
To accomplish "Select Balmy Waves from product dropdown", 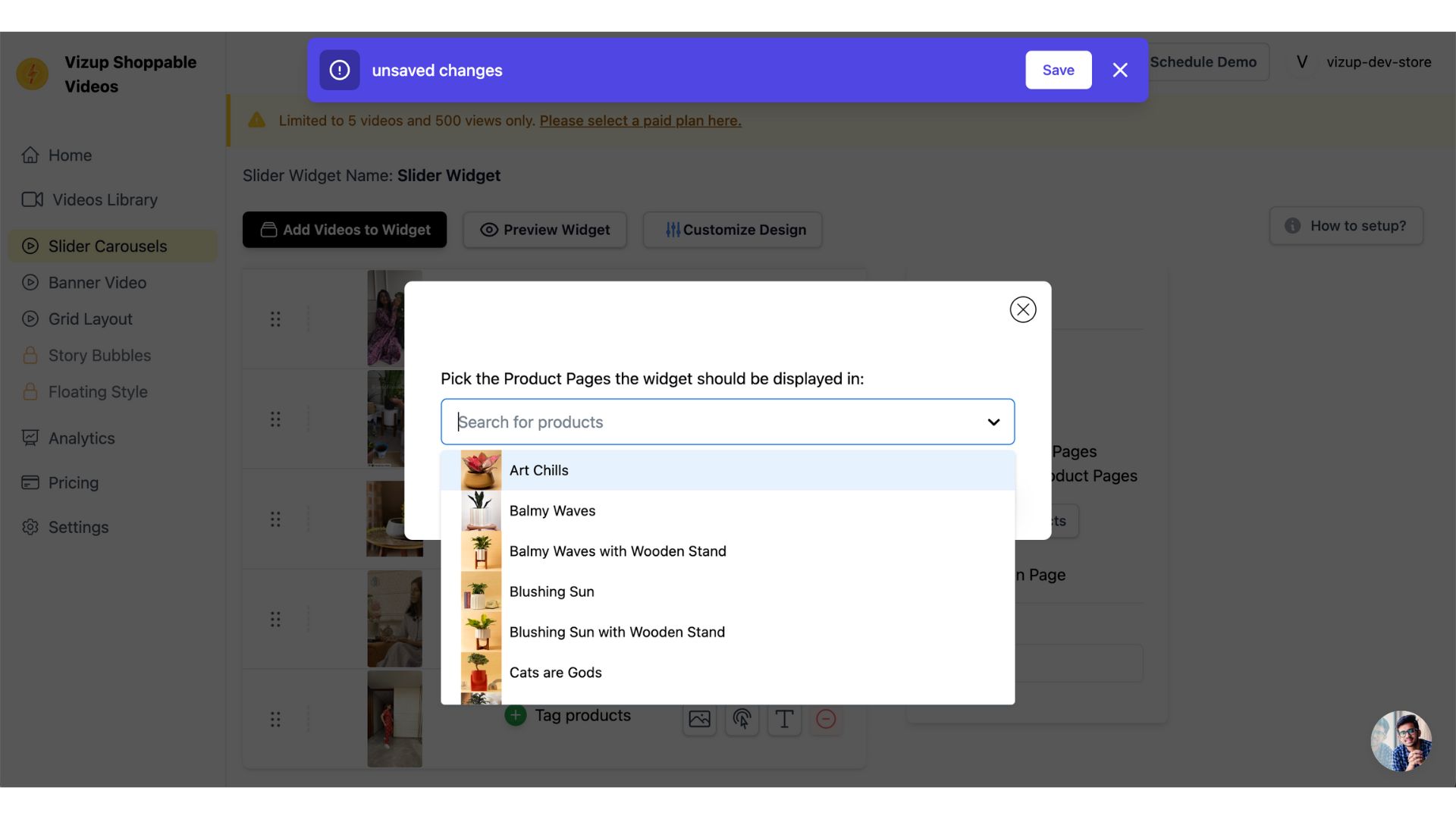I will click(552, 510).
